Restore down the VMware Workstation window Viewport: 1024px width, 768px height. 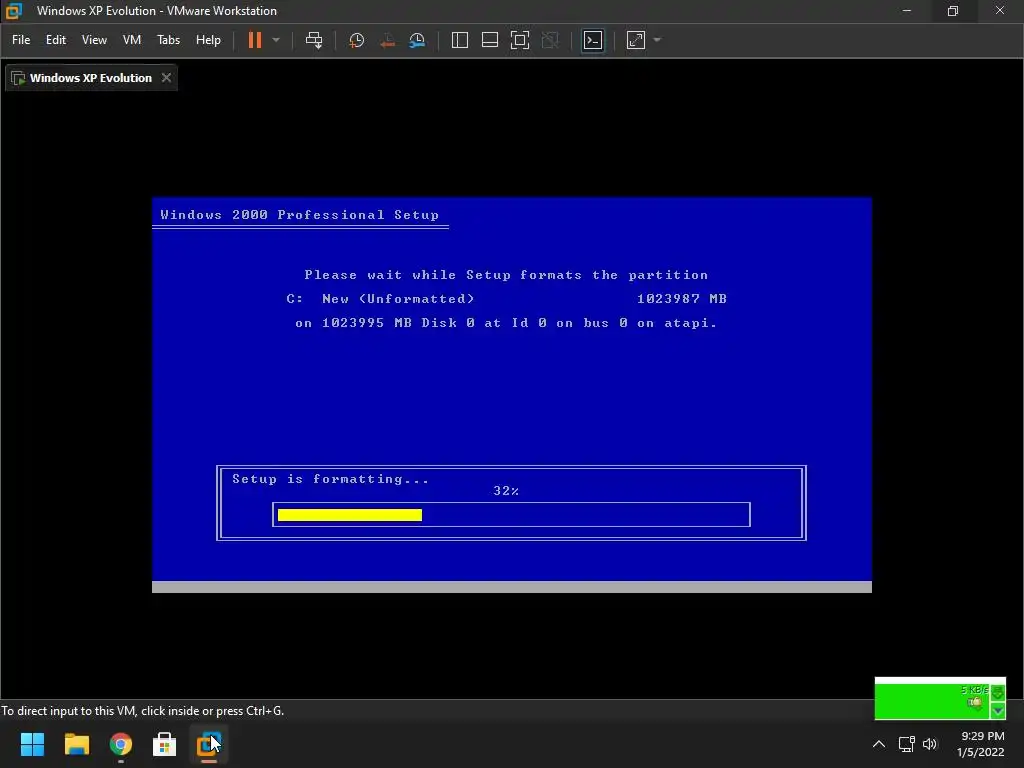953,10
